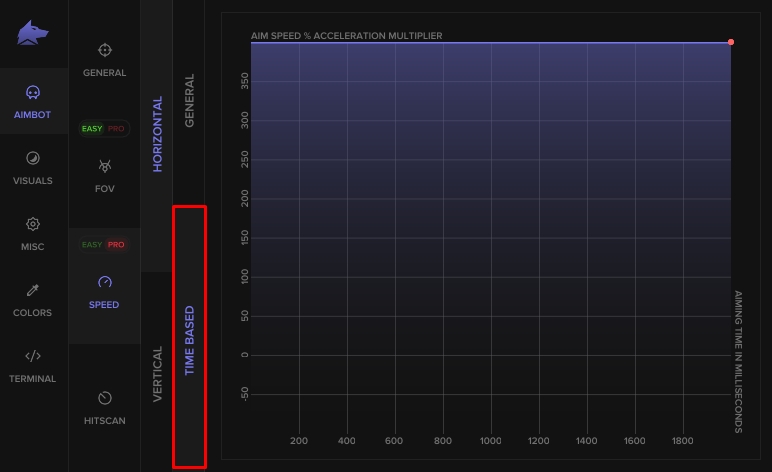Select the FOV category icon
This screenshot has width=772, height=472.
pyautogui.click(x=104, y=165)
